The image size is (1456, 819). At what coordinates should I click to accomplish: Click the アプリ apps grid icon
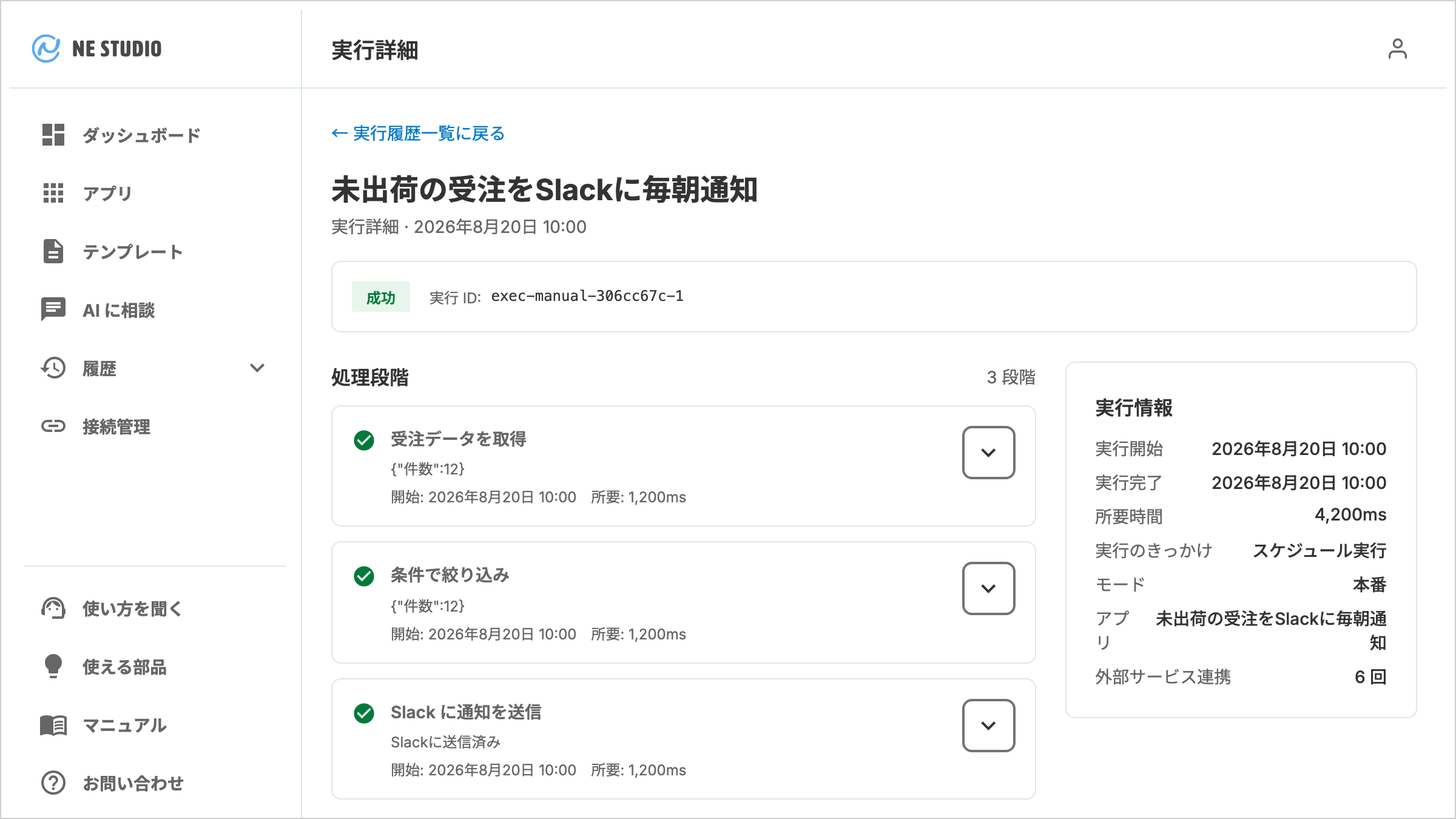[x=53, y=193]
